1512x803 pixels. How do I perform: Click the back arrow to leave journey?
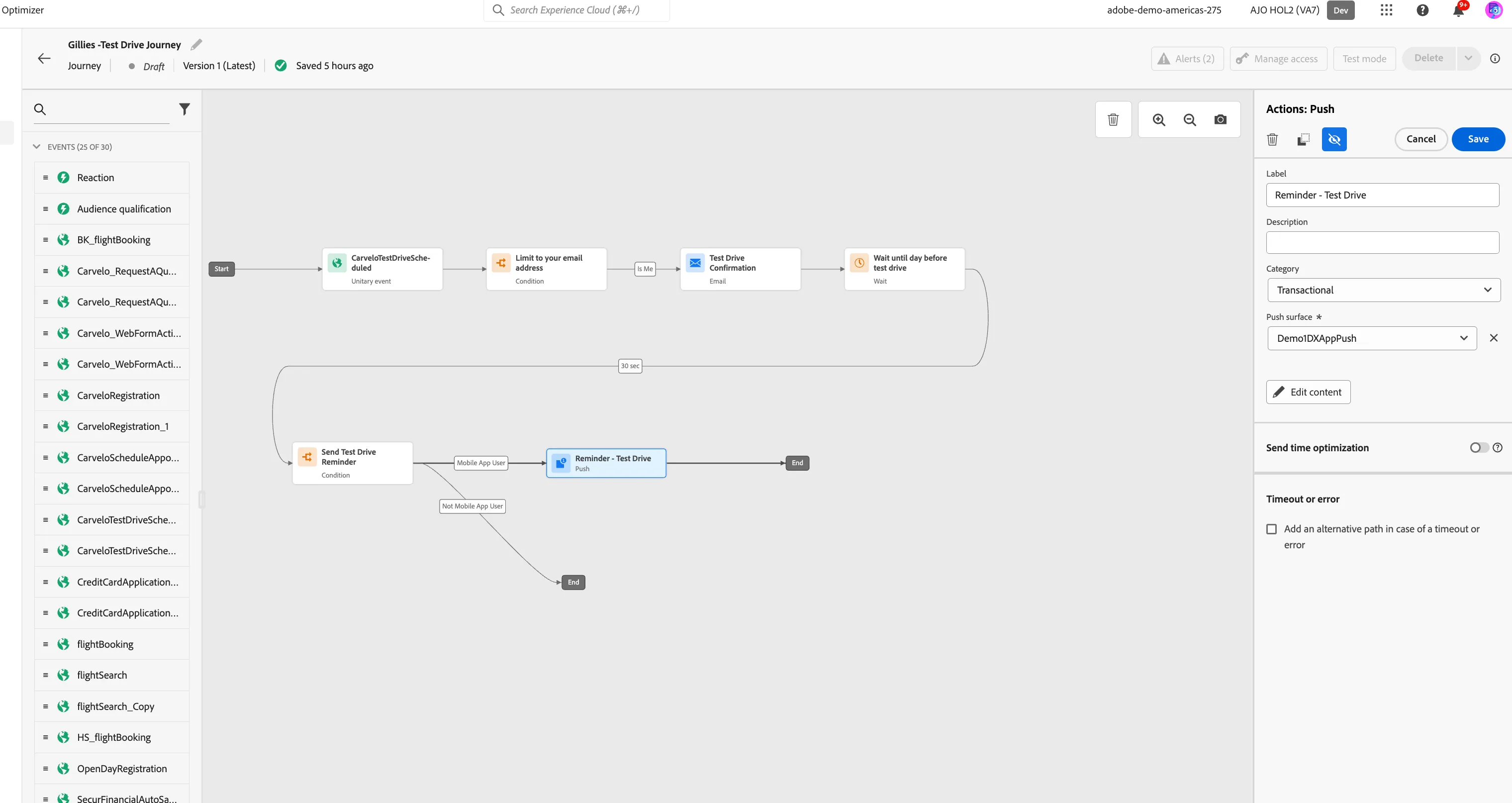point(44,58)
